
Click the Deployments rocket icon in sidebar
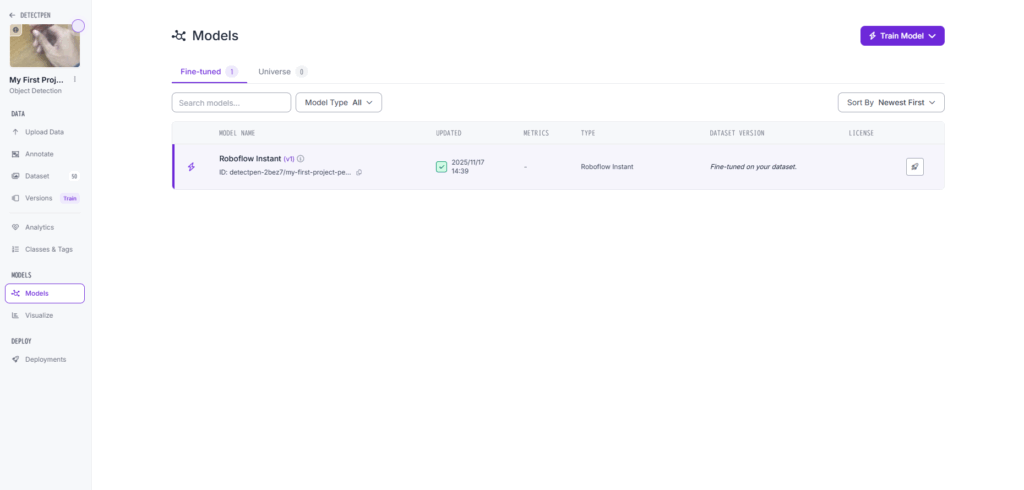(15, 359)
